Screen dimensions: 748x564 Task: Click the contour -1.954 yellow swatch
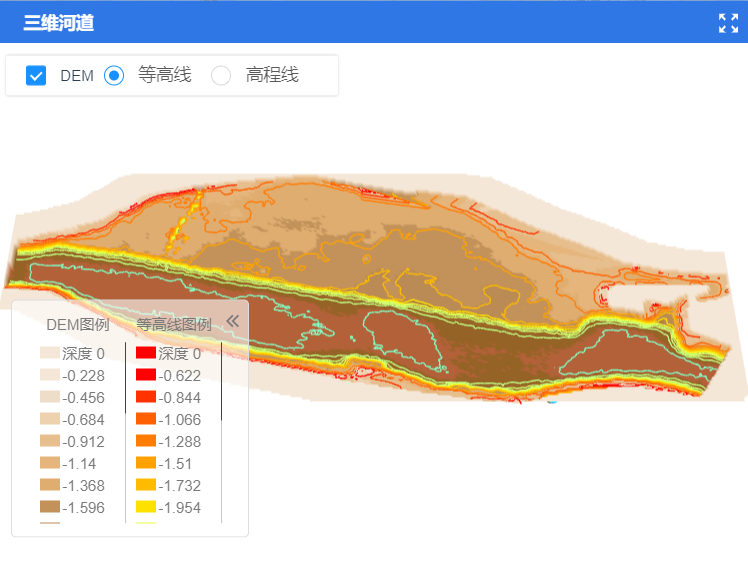146,507
